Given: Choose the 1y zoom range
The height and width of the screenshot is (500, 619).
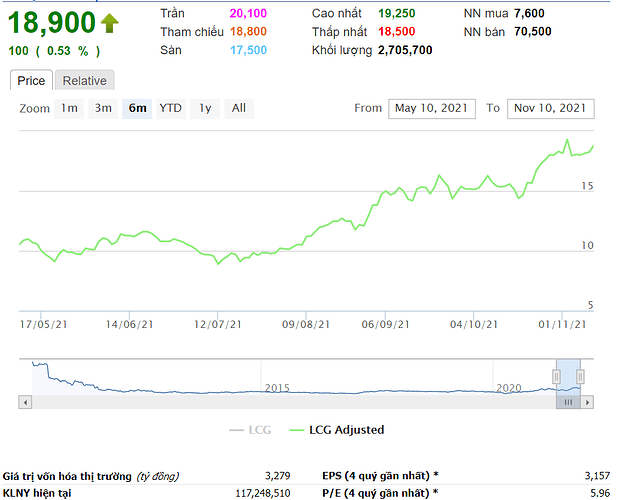Looking at the screenshot, I should [205, 108].
